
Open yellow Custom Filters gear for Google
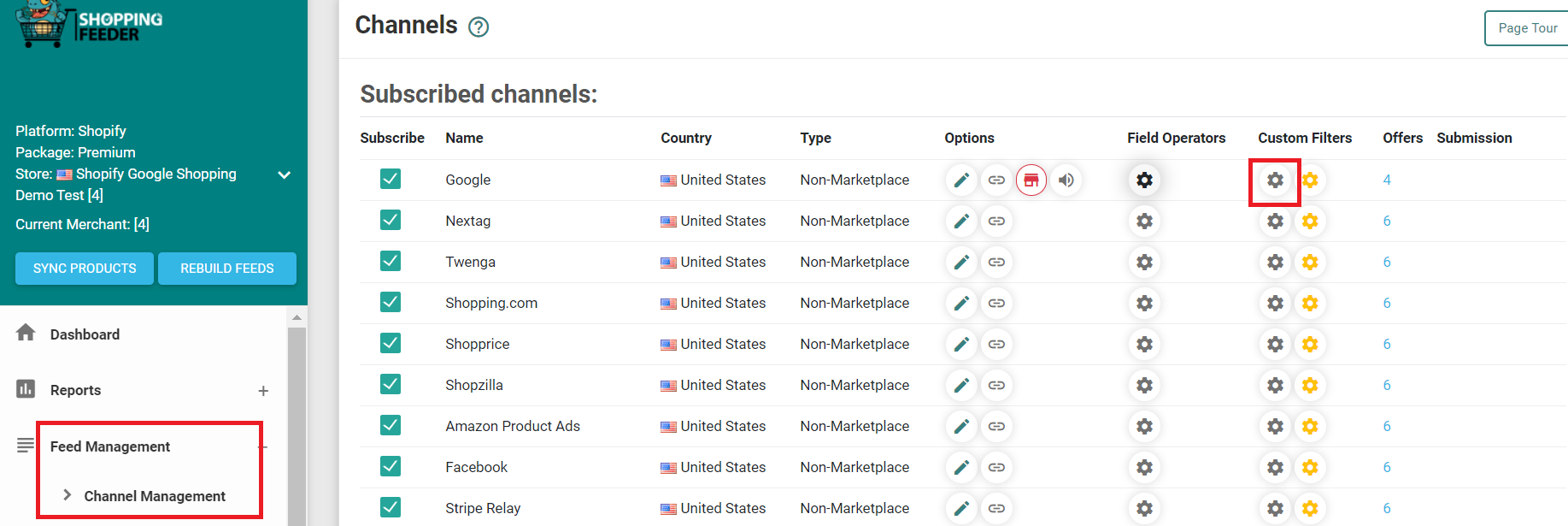tap(1310, 180)
